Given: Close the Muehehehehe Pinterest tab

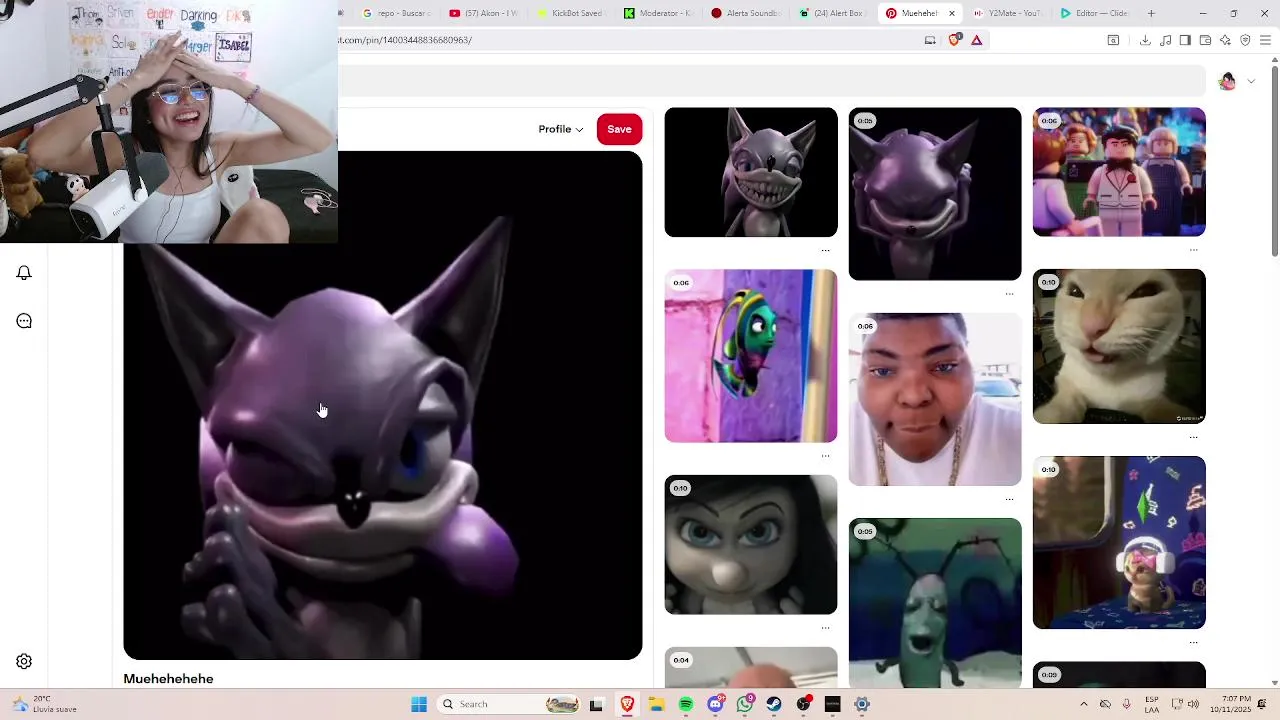Looking at the screenshot, I should (952, 13).
